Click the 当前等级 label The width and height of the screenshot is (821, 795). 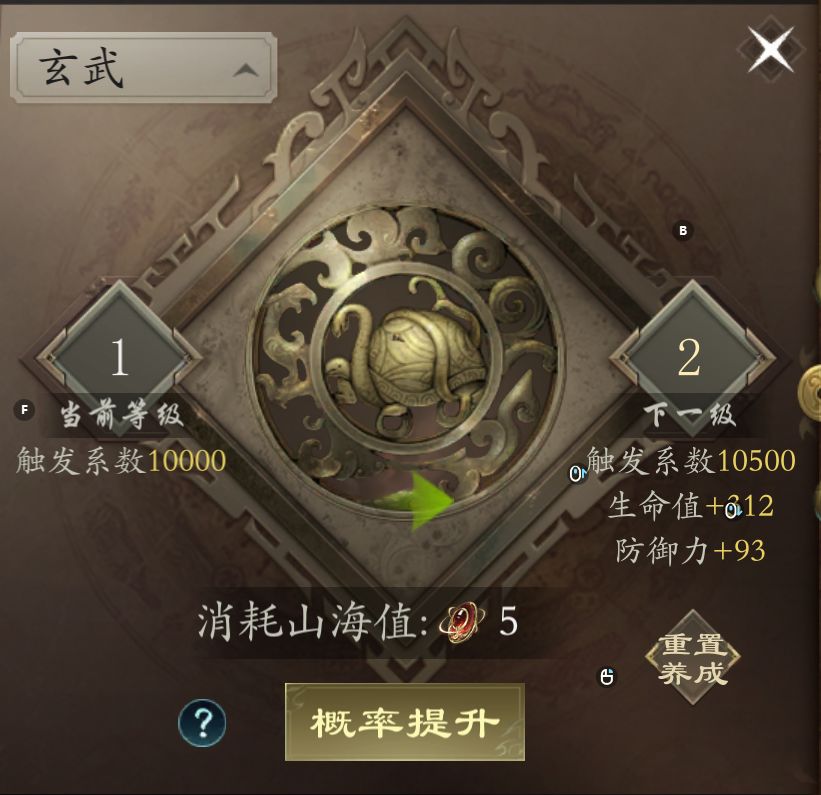(121, 415)
